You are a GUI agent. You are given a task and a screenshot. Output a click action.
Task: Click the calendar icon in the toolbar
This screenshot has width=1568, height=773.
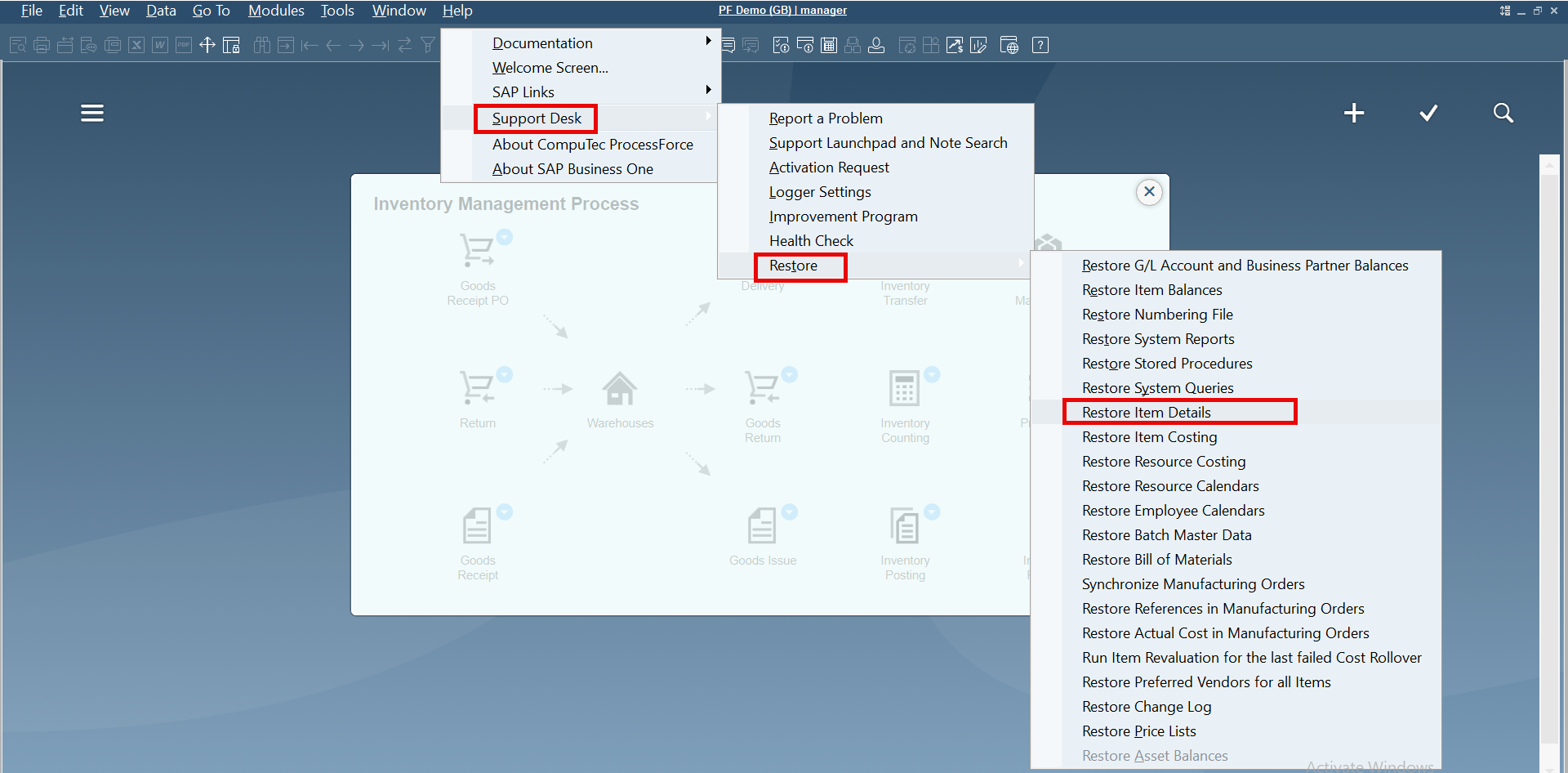(x=829, y=45)
